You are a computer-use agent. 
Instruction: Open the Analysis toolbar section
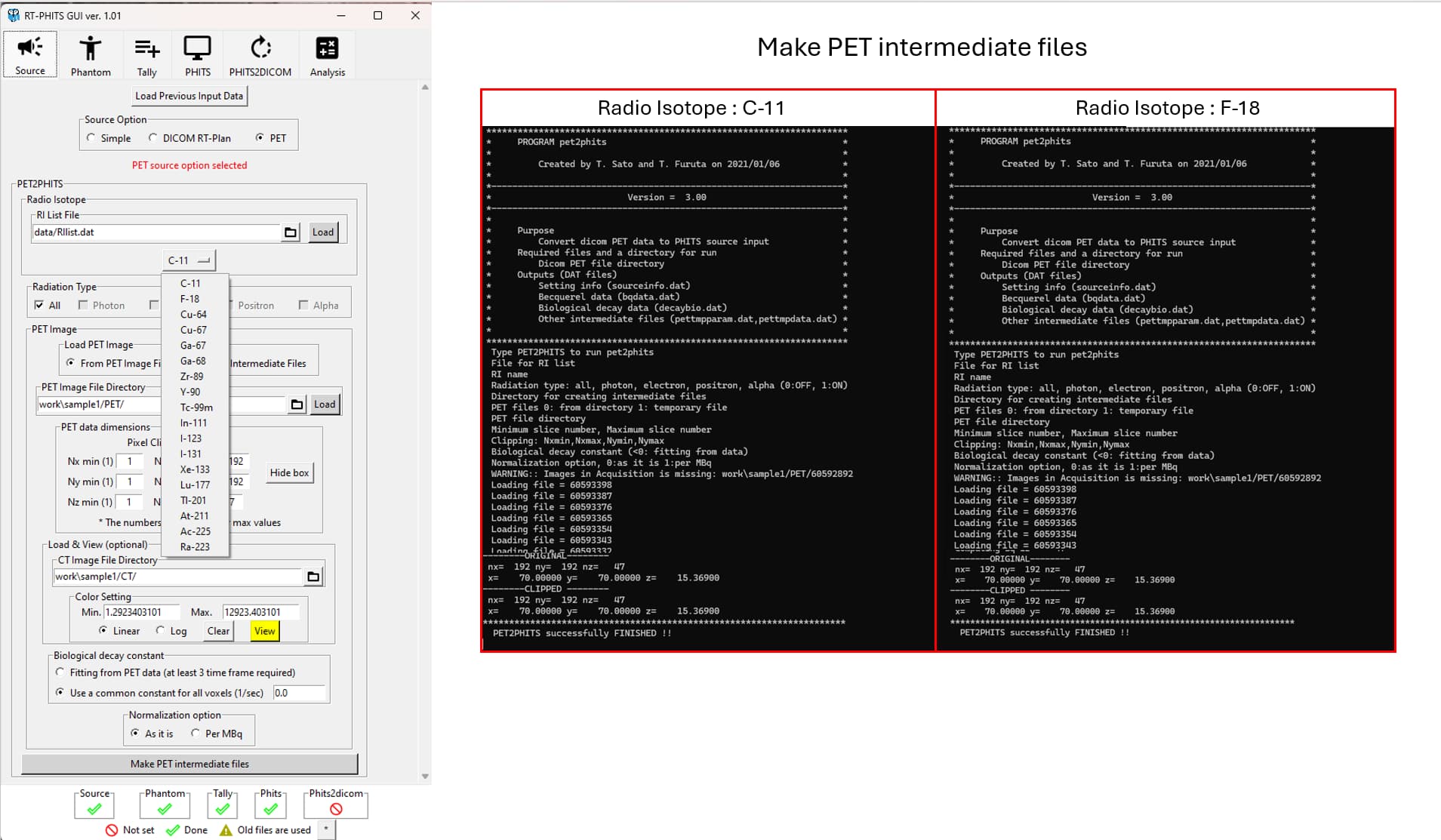pos(327,54)
